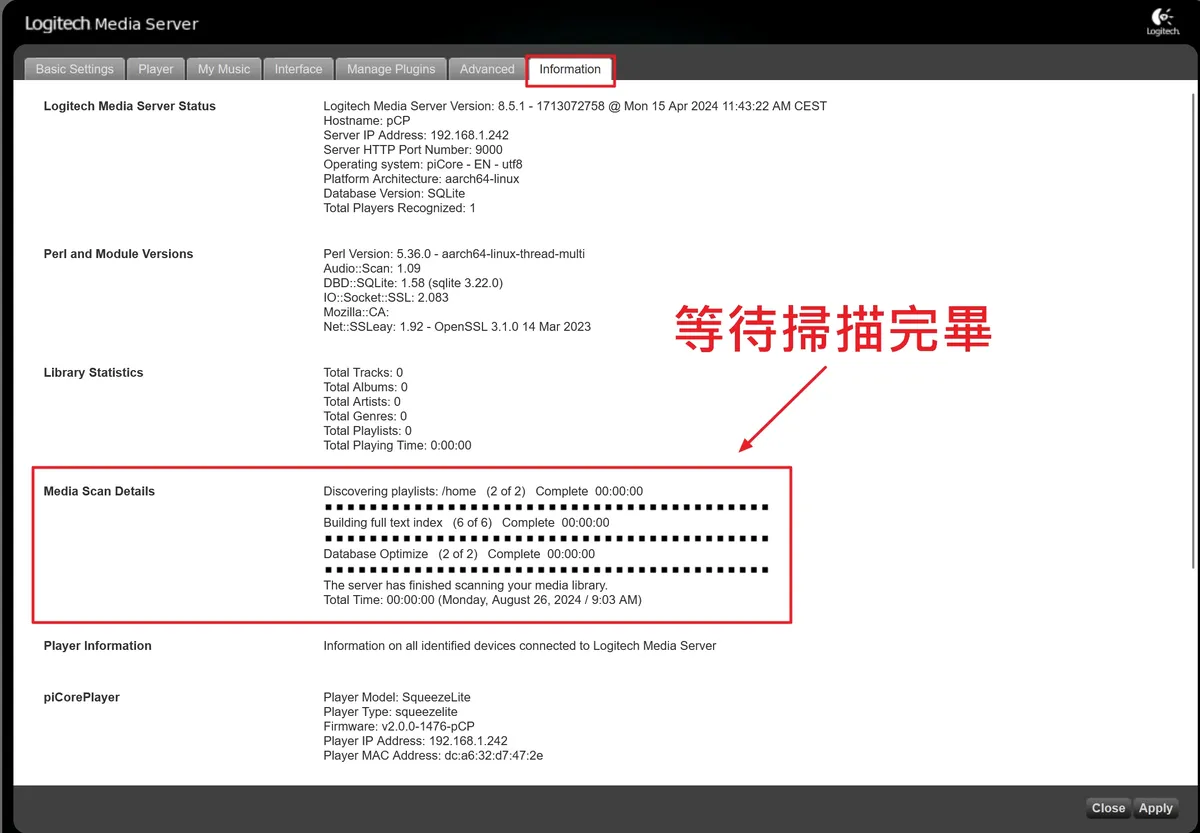The image size is (1200, 833).
Task: Click the Logitech Media Server title
Action: 111,23
